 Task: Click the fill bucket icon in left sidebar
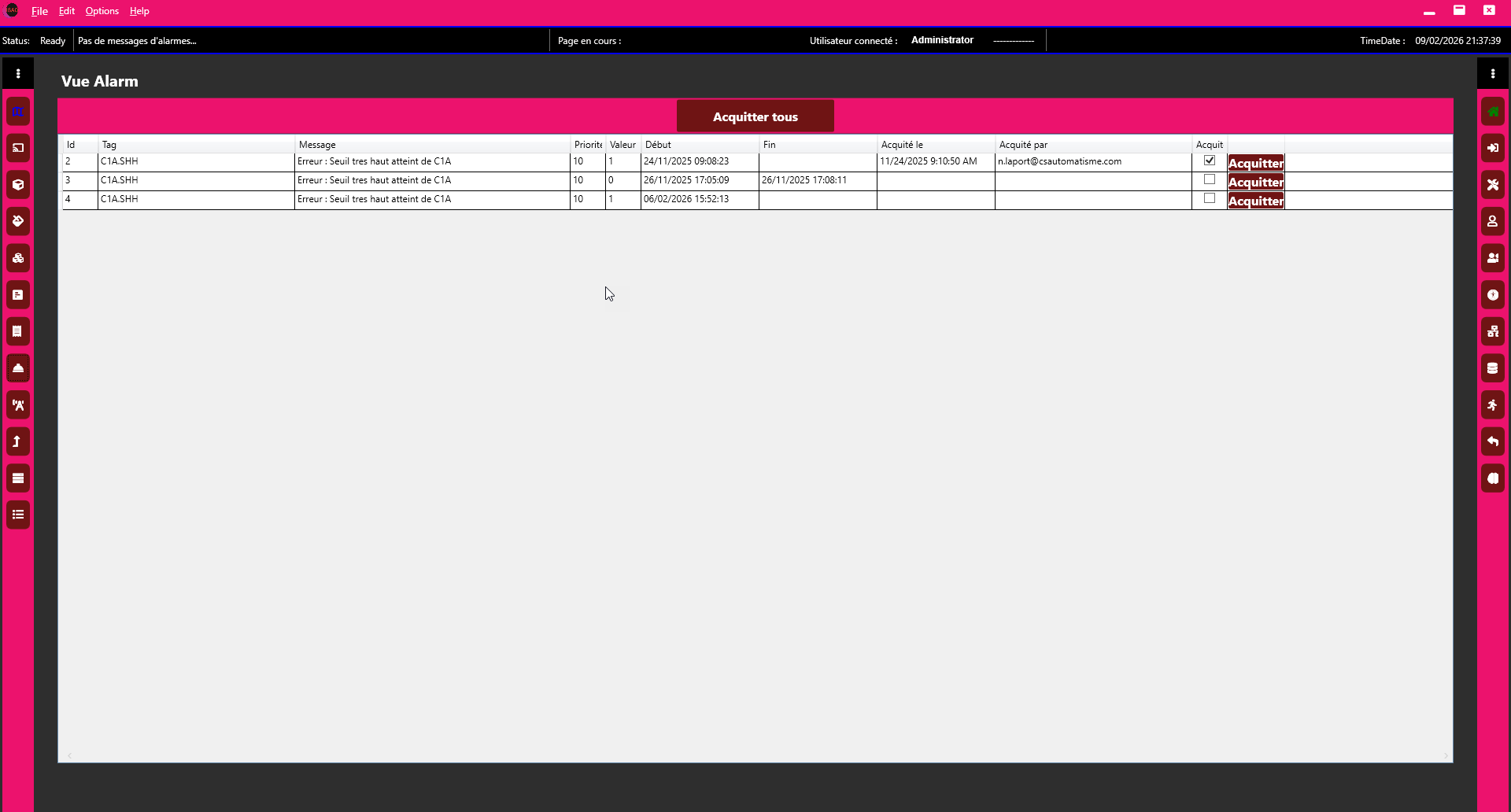(x=18, y=221)
